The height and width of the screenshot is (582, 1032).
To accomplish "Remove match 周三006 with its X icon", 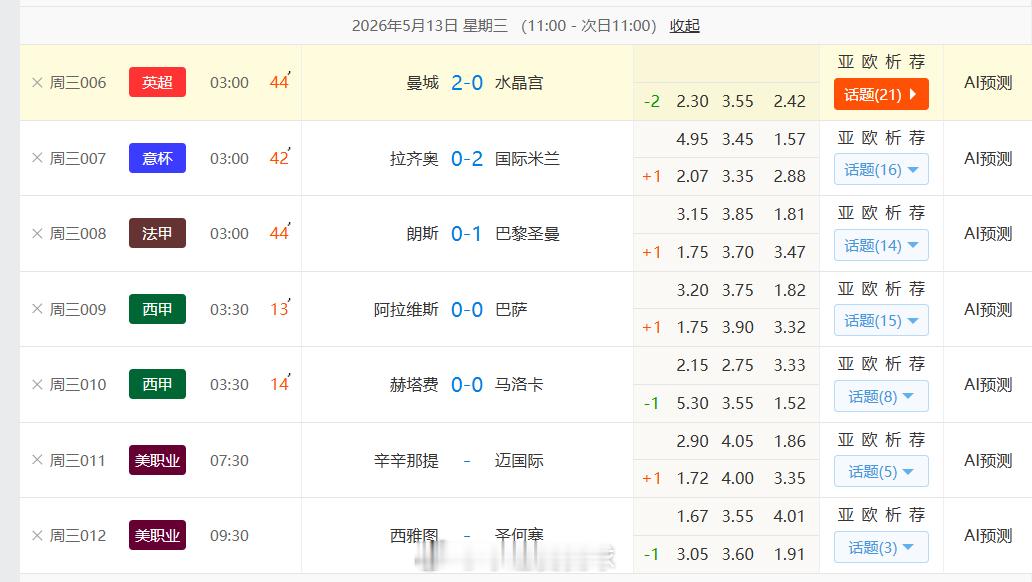I will (x=38, y=82).
